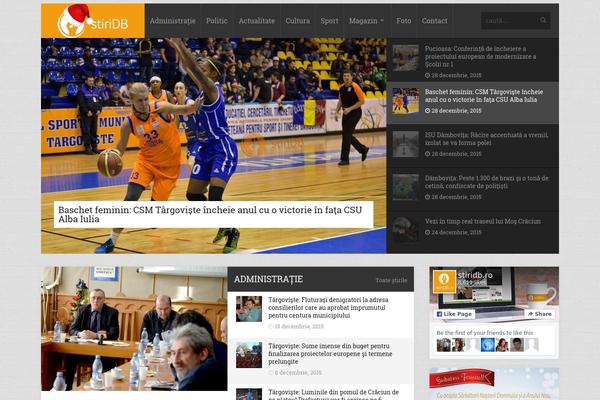Open the Baschet feminin article in side list

(x=484, y=96)
